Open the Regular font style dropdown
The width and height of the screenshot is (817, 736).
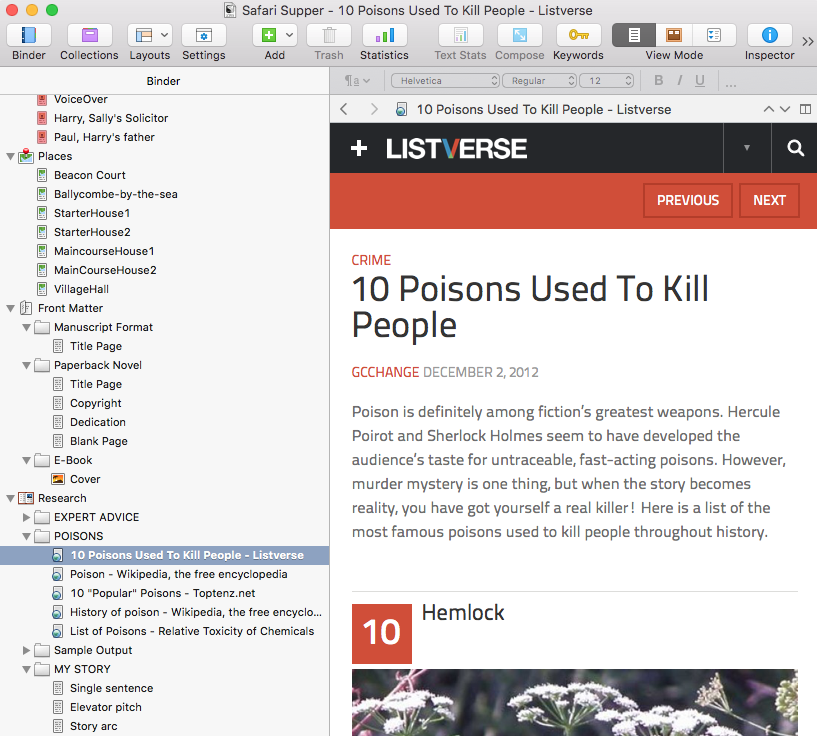click(x=540, y=81)
